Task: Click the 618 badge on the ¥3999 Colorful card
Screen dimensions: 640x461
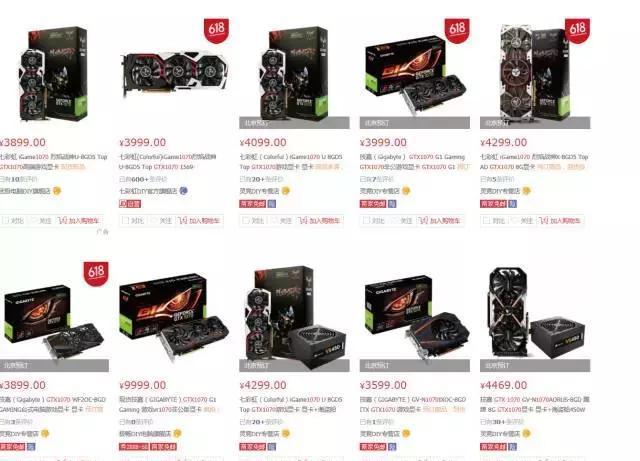Action: pyautogui.click(x=216, y=30)
